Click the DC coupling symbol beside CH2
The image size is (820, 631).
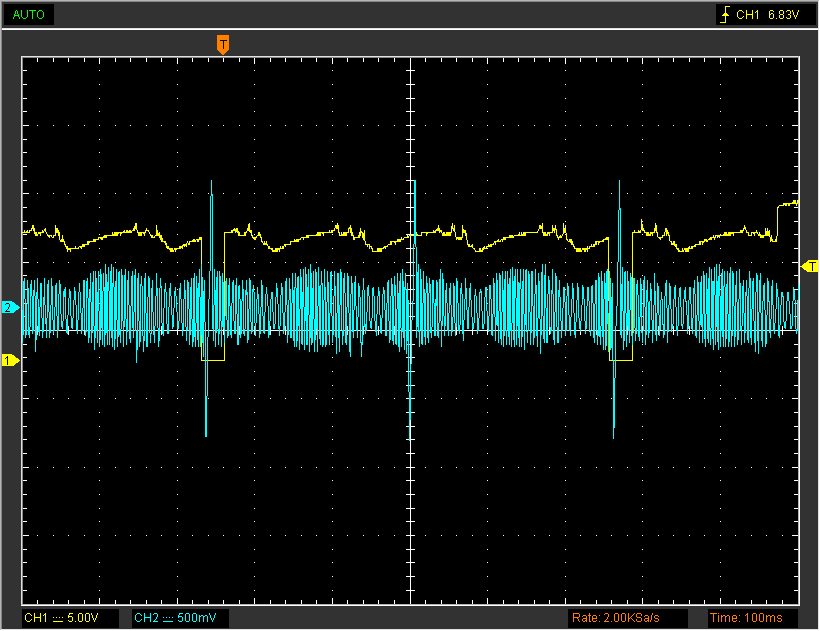pyautogui.click(x=168, y=618)
